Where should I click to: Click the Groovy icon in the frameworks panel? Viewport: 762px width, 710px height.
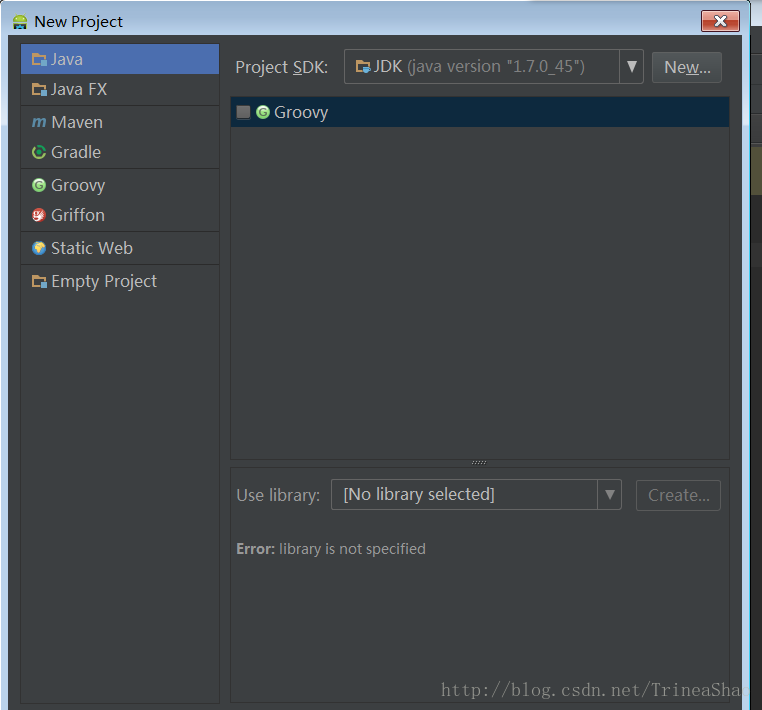263,112
